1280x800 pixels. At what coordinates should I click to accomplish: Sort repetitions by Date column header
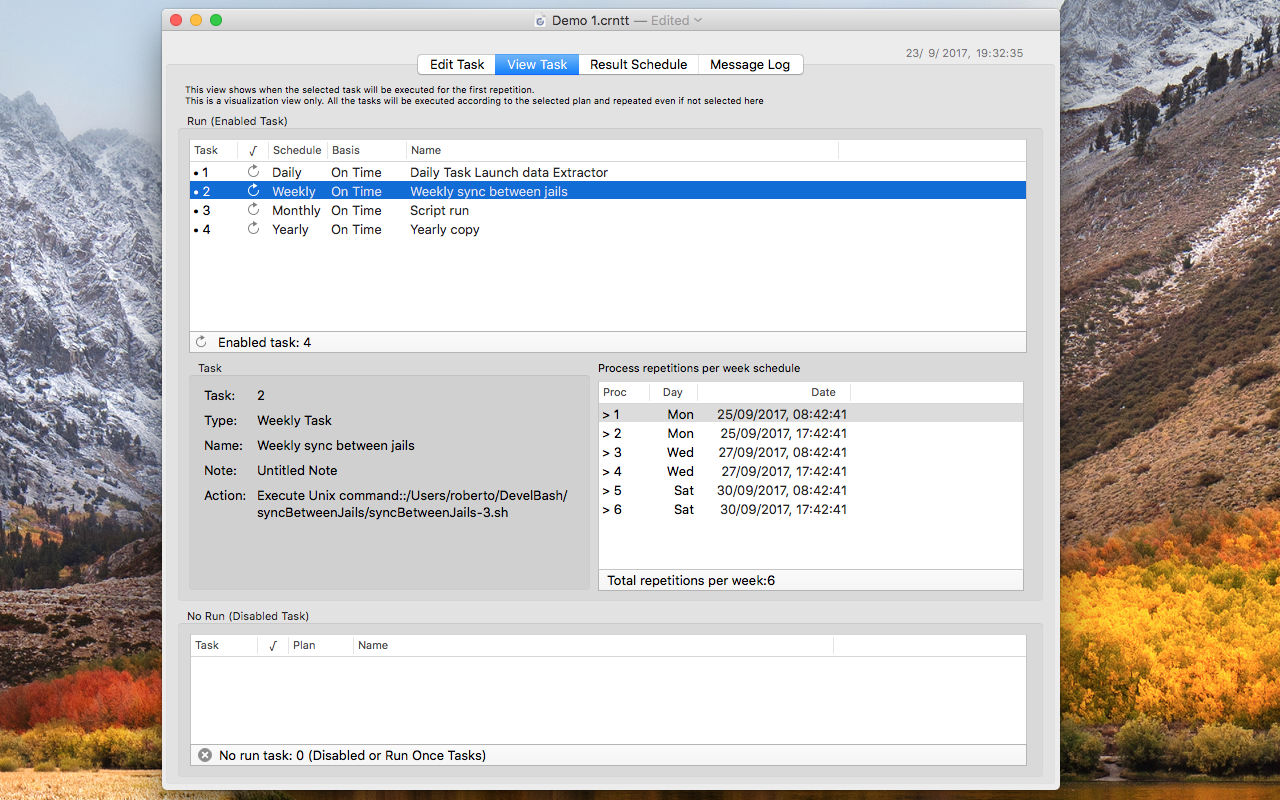tap(823, 392)
